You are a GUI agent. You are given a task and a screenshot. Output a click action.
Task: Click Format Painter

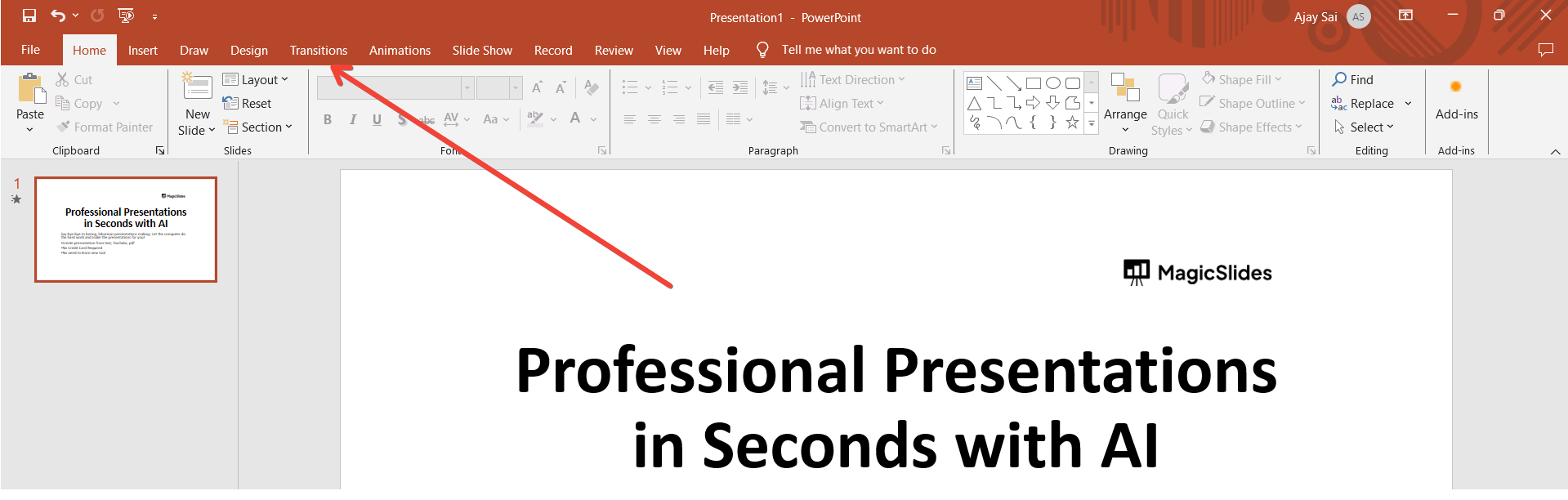105,127
